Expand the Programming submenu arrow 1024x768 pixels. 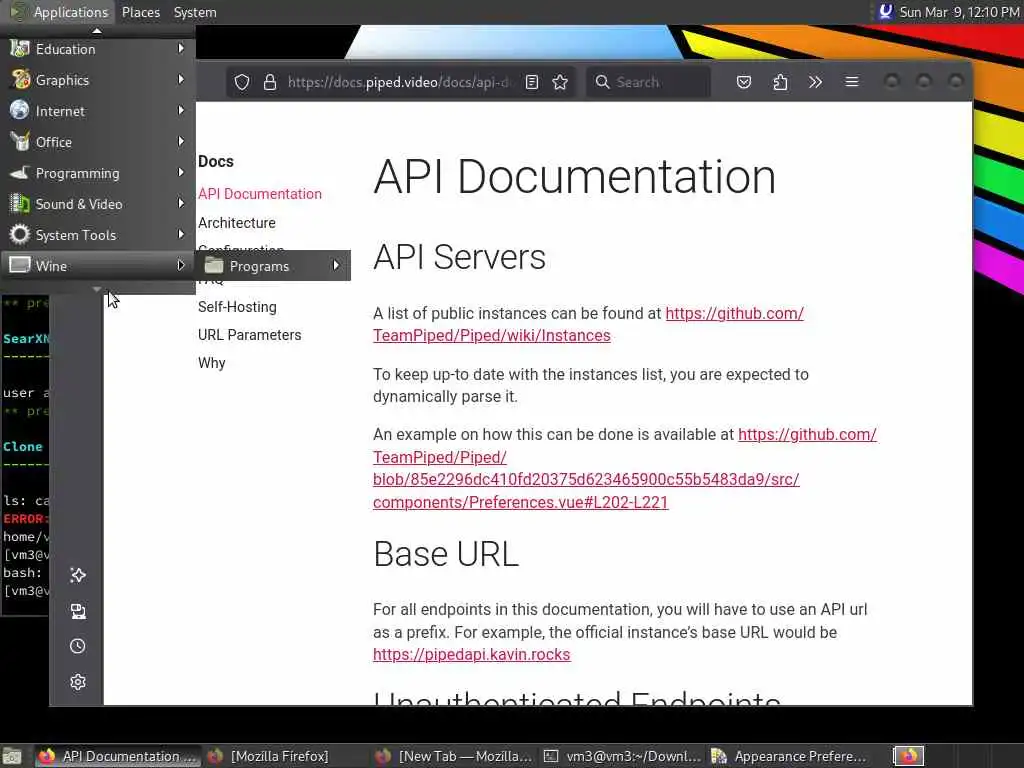pyautogui.click(x=181, y=172)
